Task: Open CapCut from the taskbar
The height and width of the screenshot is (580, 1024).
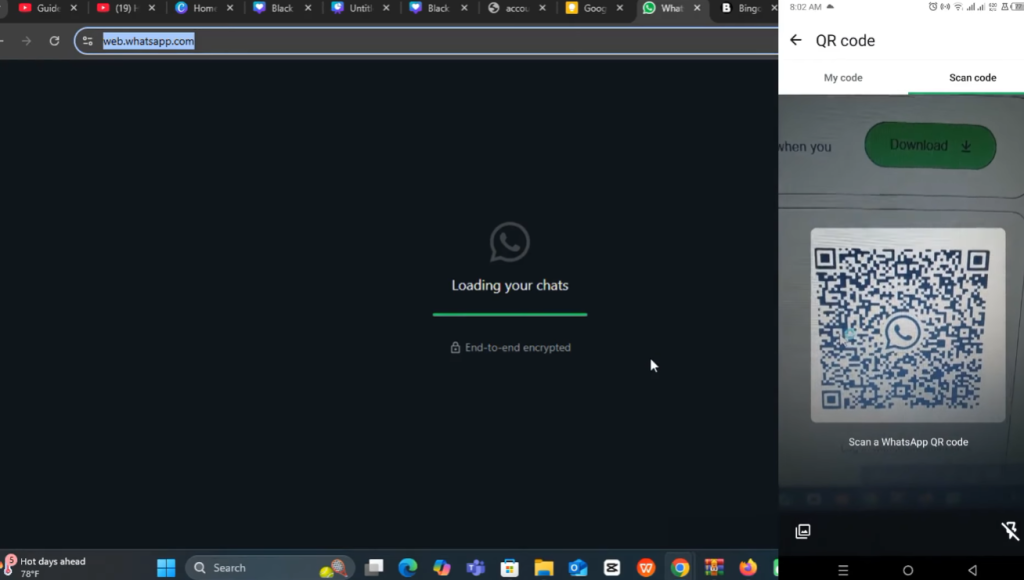Action: coord(612,568)
